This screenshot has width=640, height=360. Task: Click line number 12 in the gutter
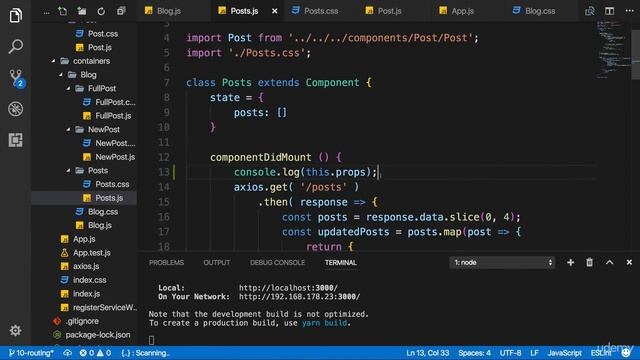coord(164,158)
